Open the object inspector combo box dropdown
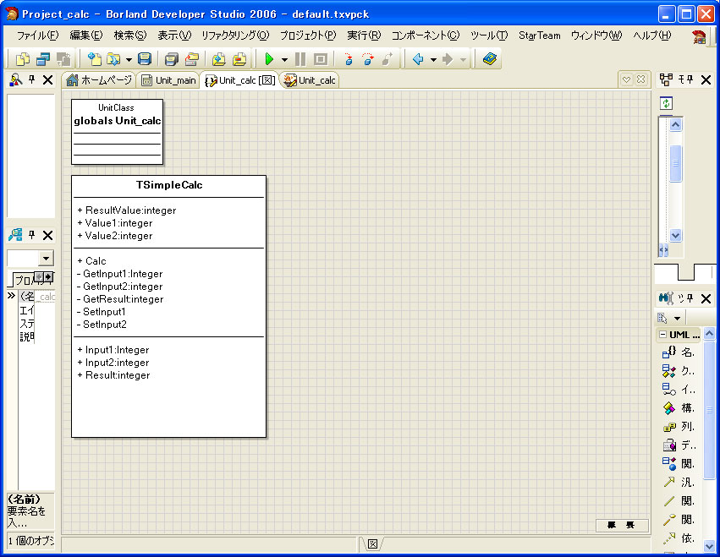This screenshot has height=557, width=720. tap(45, 259)
